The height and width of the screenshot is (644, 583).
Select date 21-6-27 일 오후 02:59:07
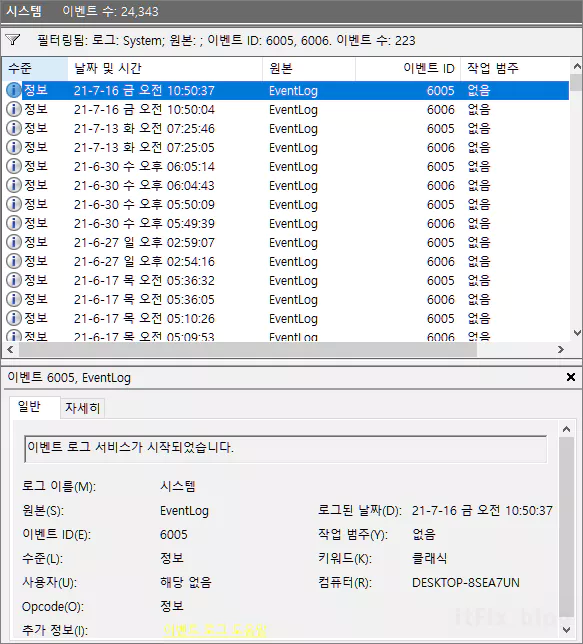144,242
